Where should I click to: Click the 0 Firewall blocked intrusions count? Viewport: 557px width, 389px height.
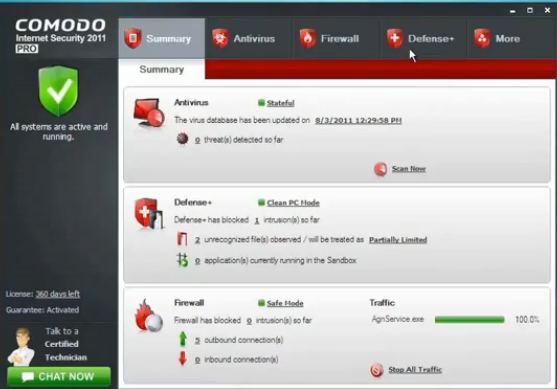point(249,321)
